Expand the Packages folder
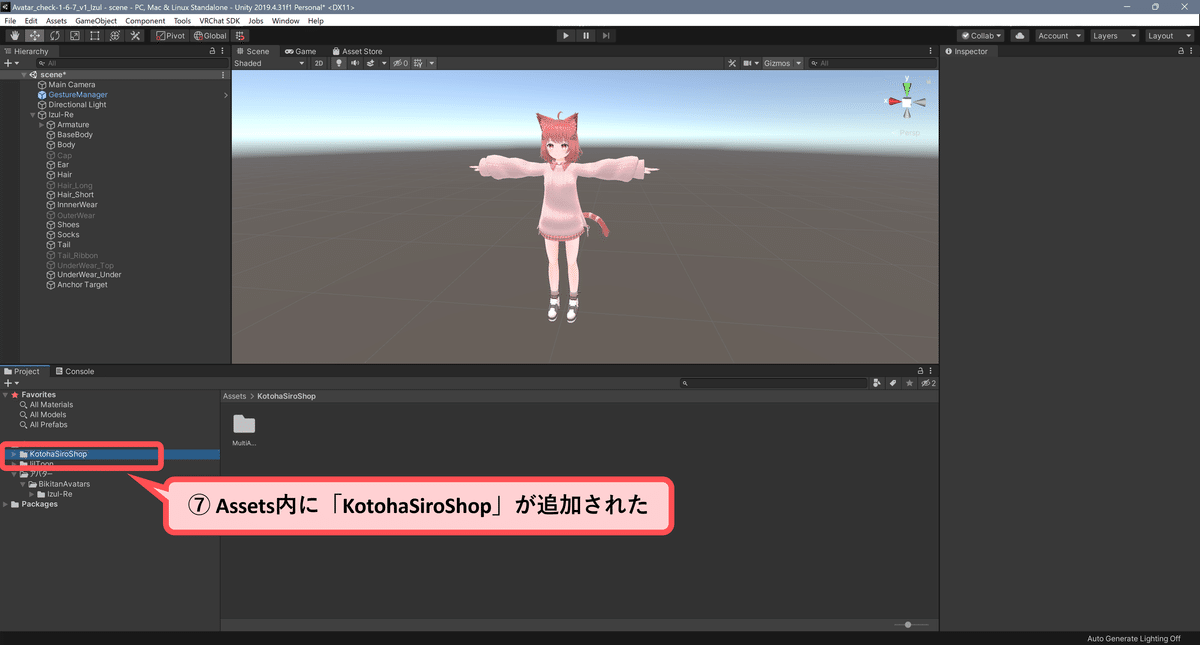 (x=5, y=504)
